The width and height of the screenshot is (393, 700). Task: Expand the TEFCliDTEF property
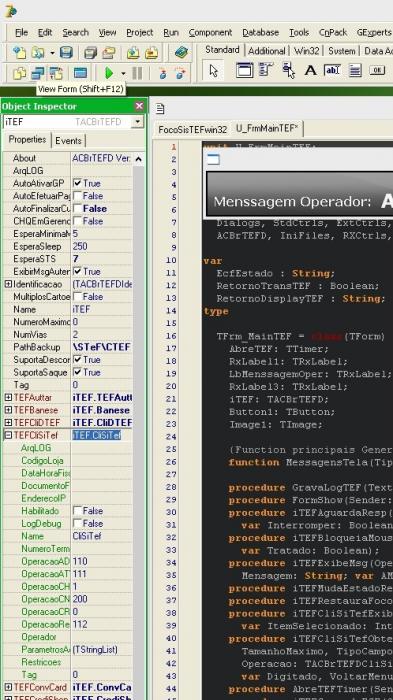click(8, 422)
